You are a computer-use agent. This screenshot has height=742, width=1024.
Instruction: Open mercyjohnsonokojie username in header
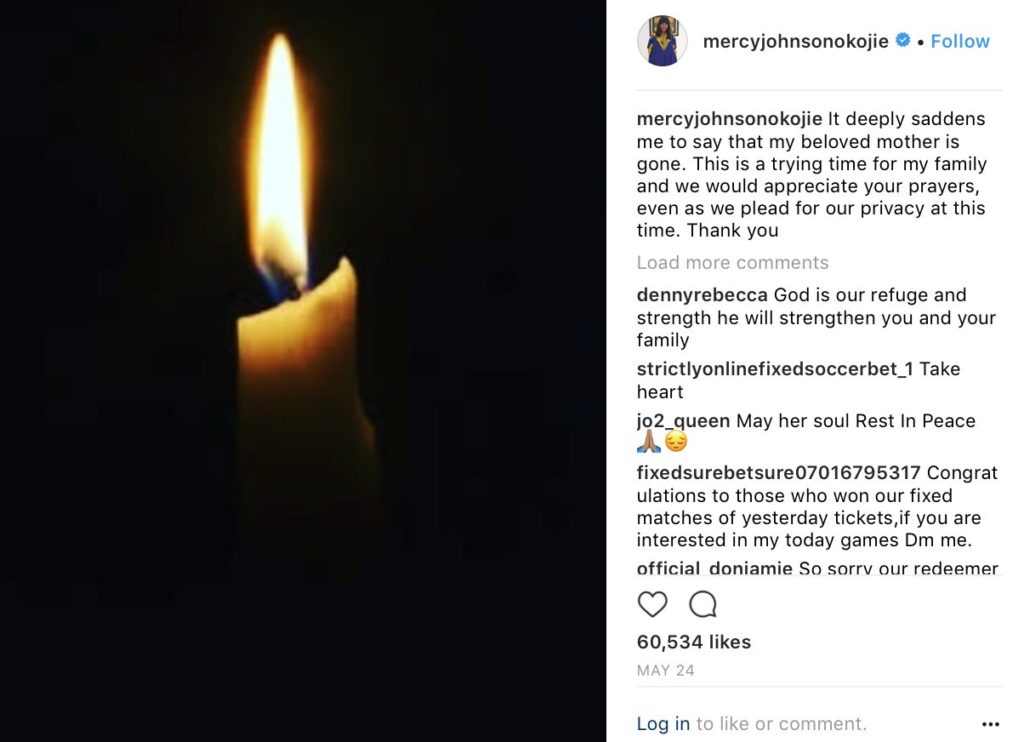(x=795, y=41)
